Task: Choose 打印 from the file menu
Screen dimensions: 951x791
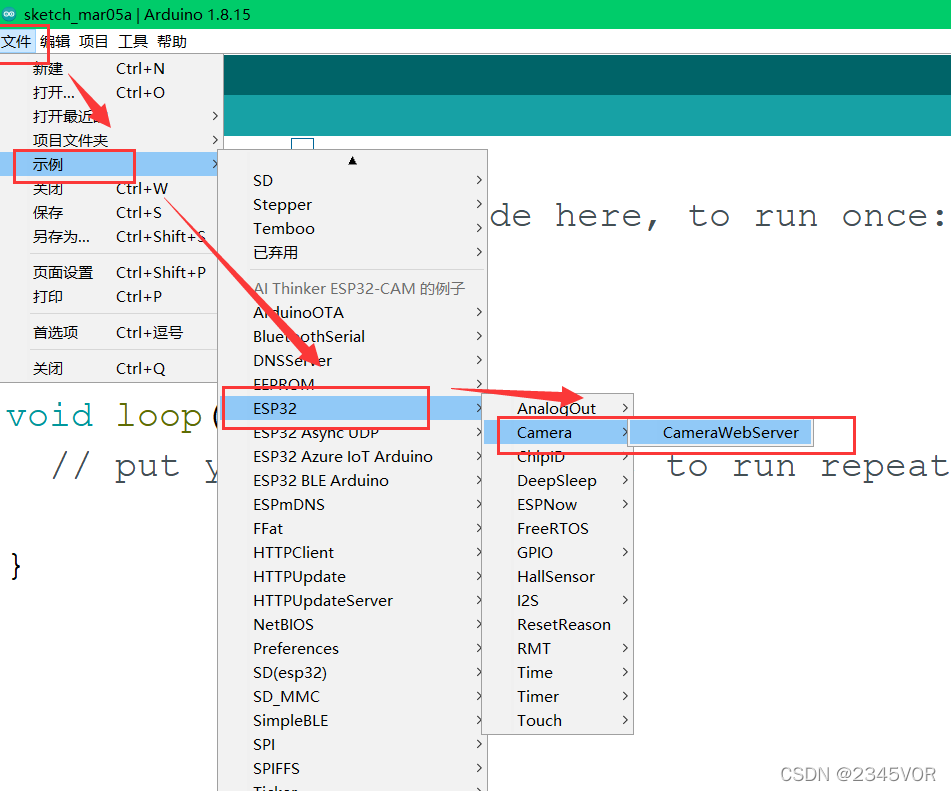Action: tap(109, 297)
